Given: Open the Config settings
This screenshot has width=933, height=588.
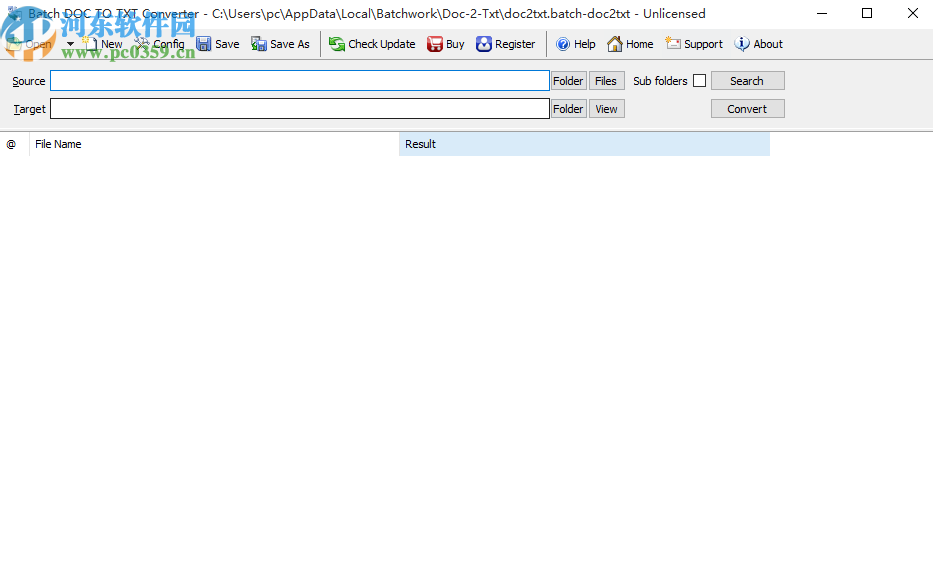Looking at the screenshot, I should coord(162,44).
